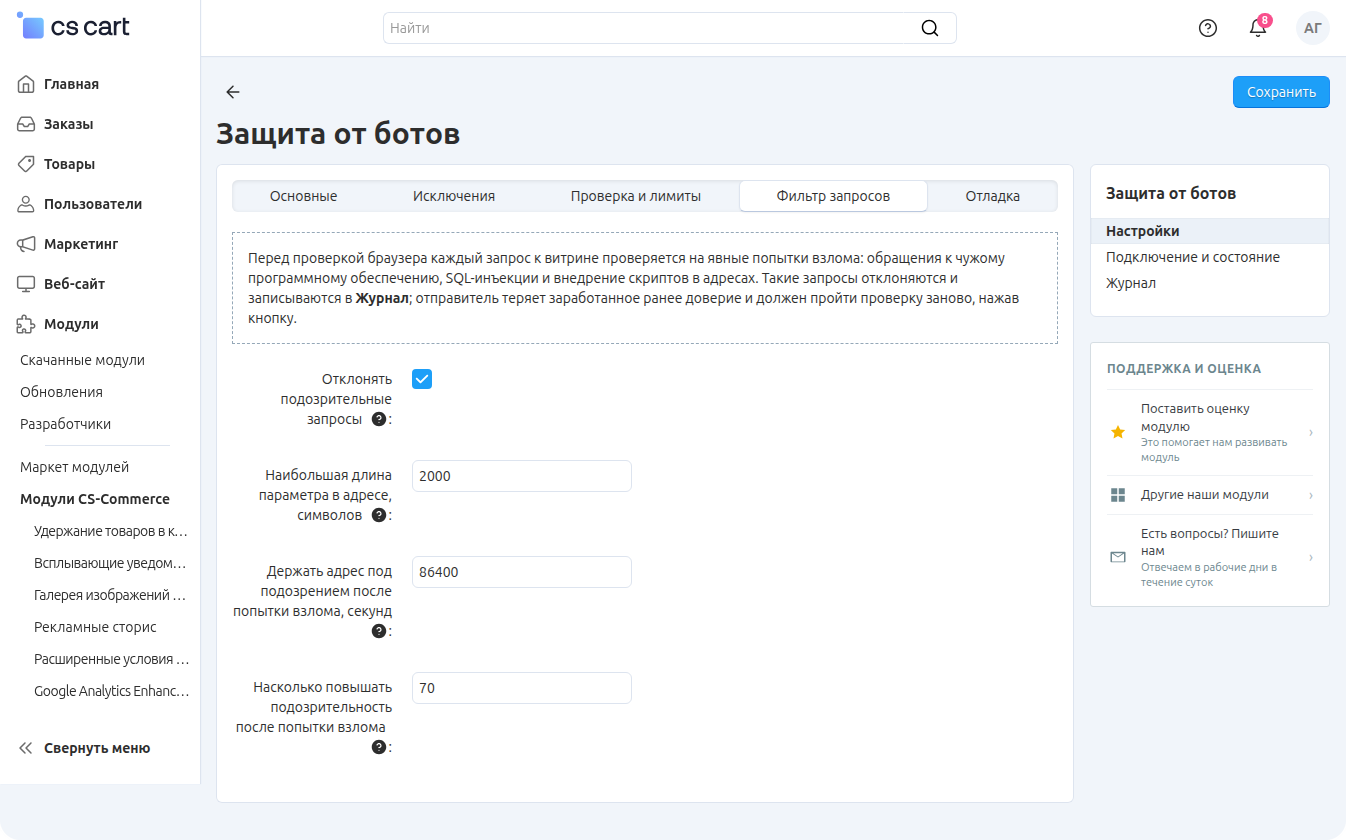Open Скачанные модули menu item
Image resolution: width=1346 pixels, height=840 pixels.
click(82, 360)
